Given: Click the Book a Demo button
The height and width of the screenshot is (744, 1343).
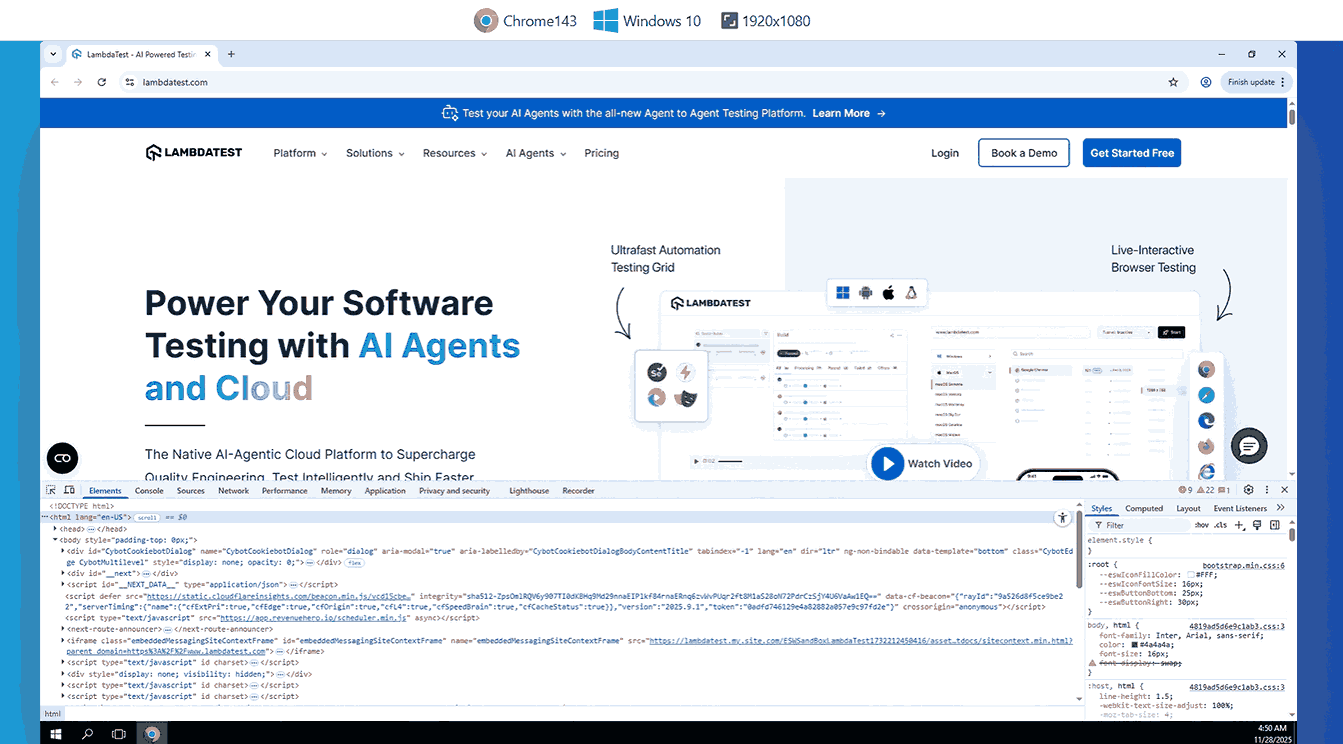Looking at the screenshot, I should pyautogui.click(x=1023, y=152).
